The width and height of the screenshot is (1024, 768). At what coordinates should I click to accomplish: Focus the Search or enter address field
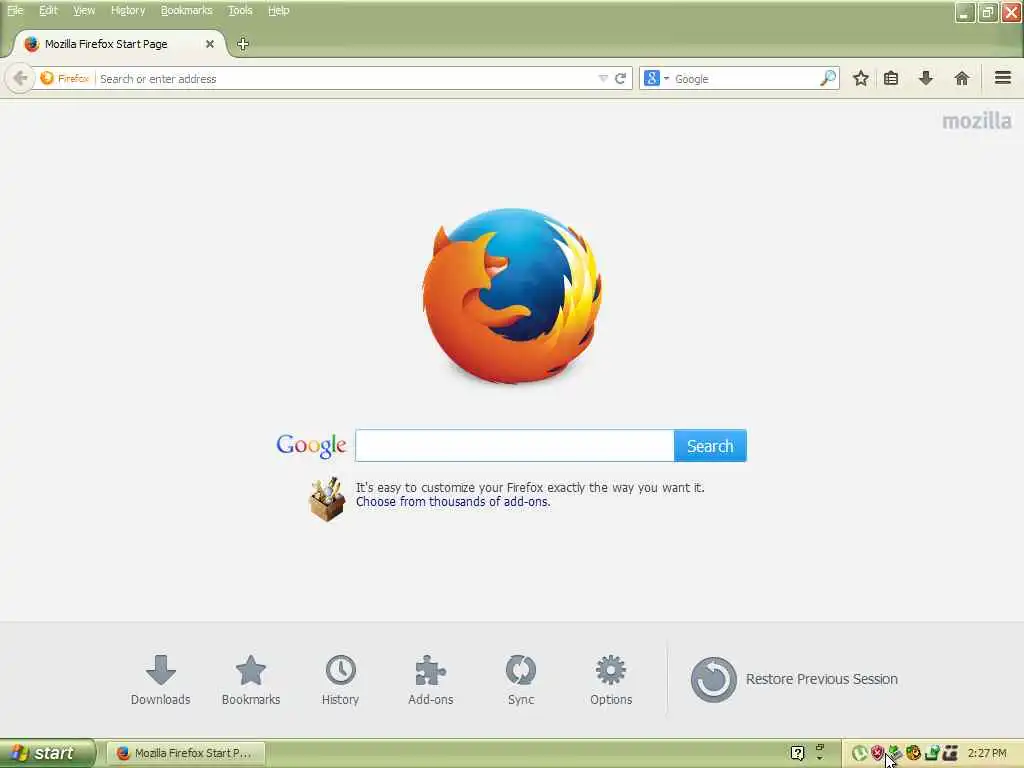pos(346,78)
